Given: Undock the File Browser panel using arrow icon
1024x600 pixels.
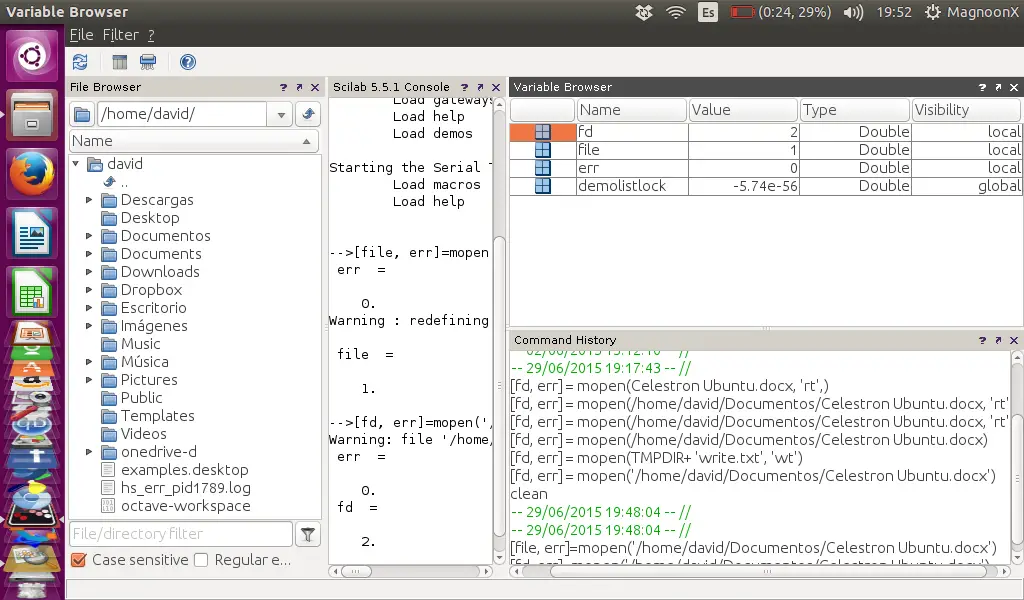Looking at the screenshot, I should 299,87.
